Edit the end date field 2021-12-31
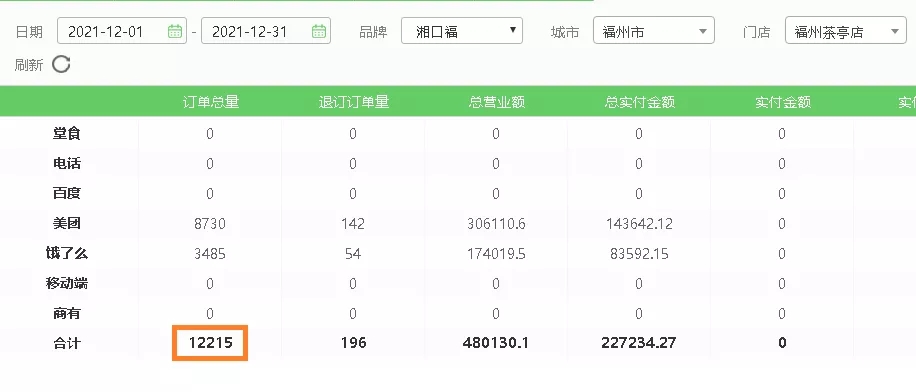 (266, 31)
